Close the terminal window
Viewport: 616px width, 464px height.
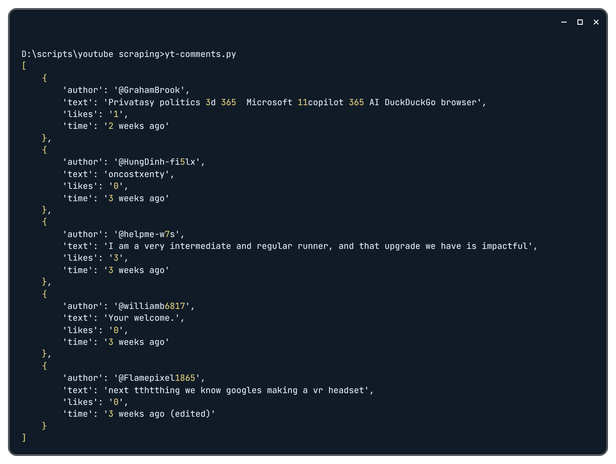pos(597,21)
